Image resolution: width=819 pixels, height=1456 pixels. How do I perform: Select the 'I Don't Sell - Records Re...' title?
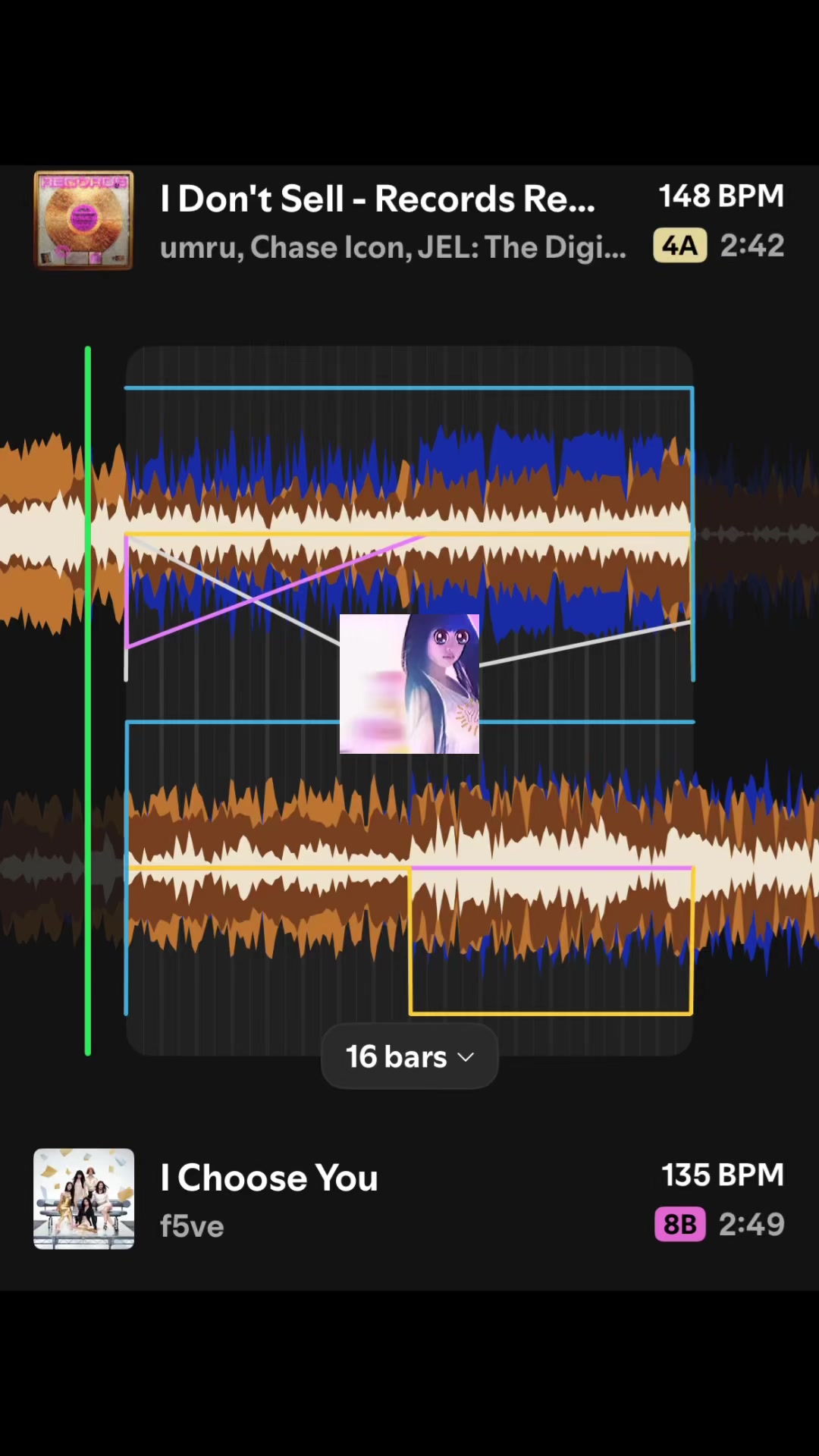[378, 199]
